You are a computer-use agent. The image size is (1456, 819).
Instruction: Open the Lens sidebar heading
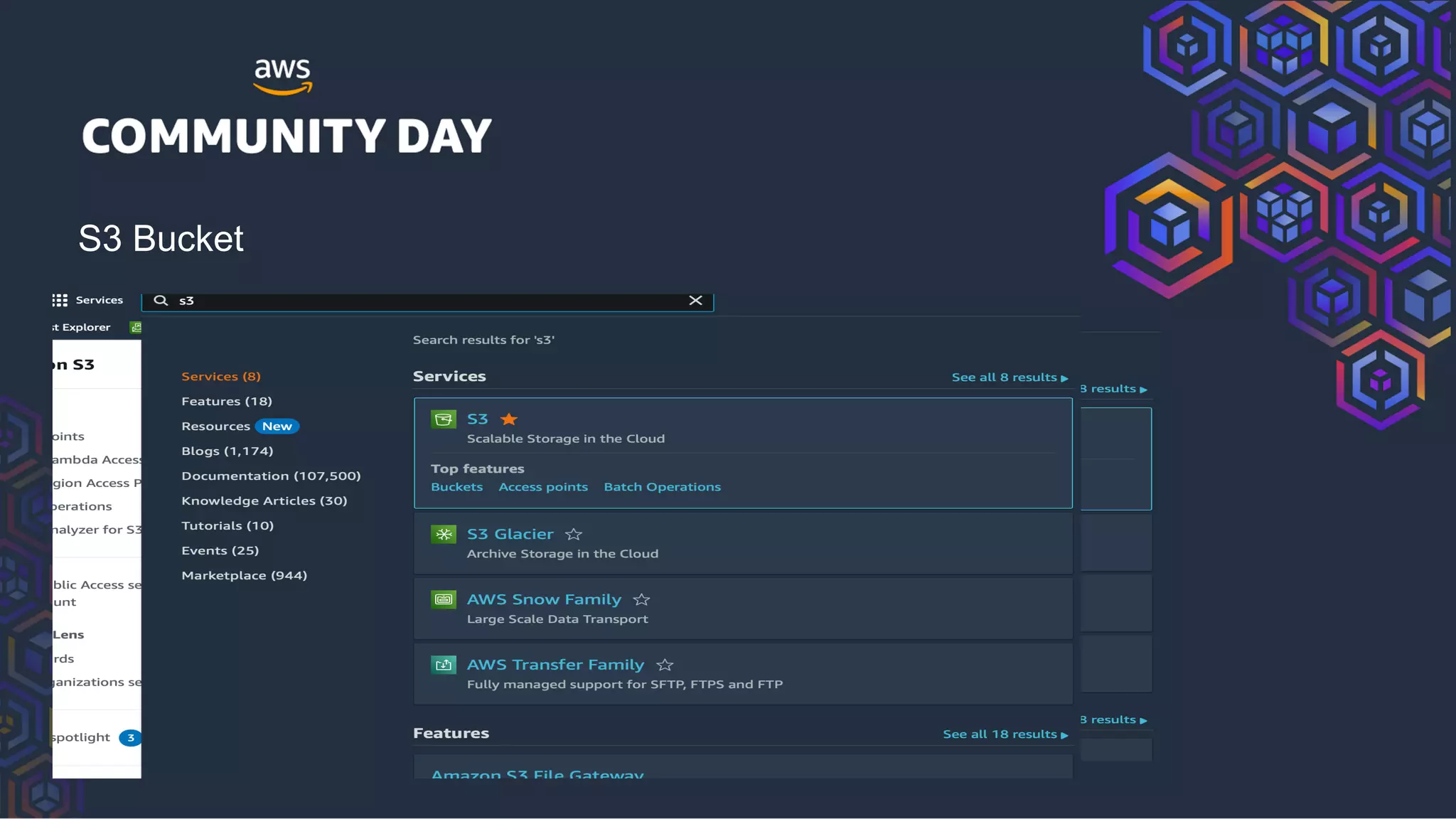(68, 635)
